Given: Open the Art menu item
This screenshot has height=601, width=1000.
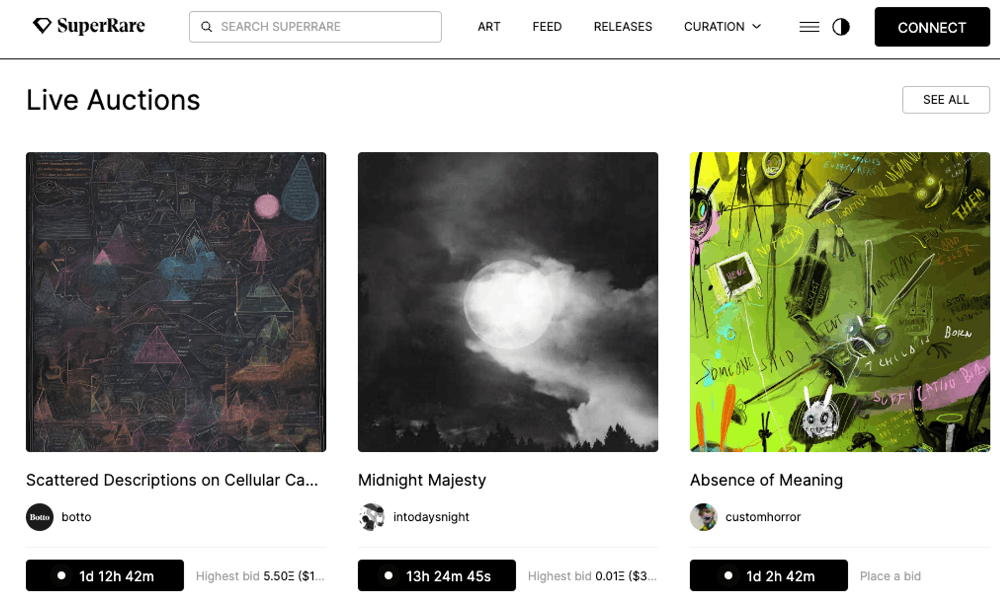Looking at the screenshot, I should (489, 27).
